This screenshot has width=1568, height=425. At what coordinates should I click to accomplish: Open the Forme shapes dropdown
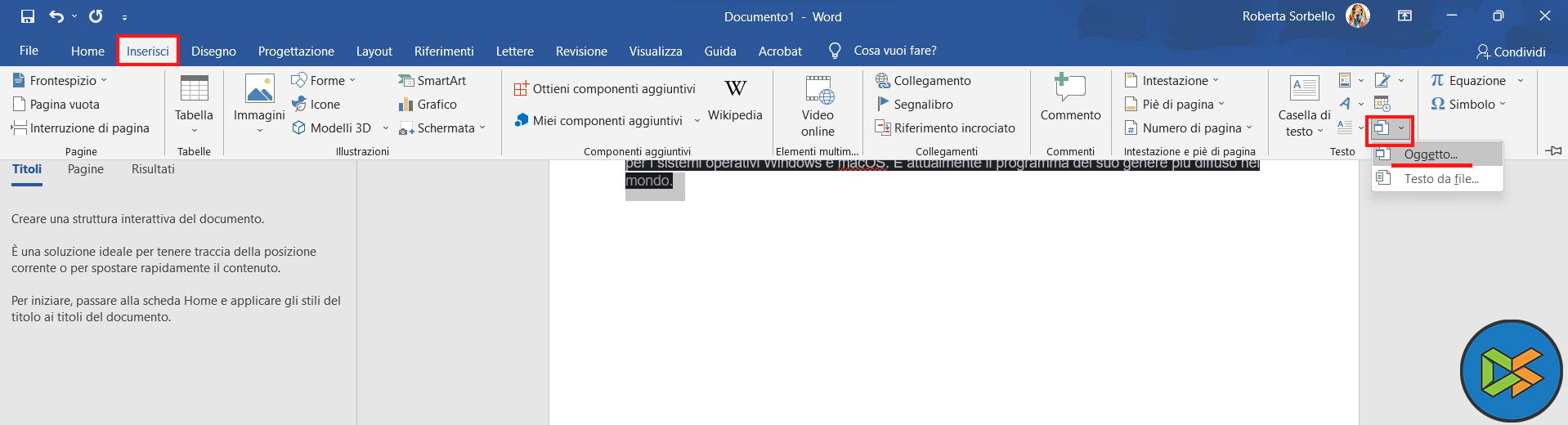(x=324, y=80)
